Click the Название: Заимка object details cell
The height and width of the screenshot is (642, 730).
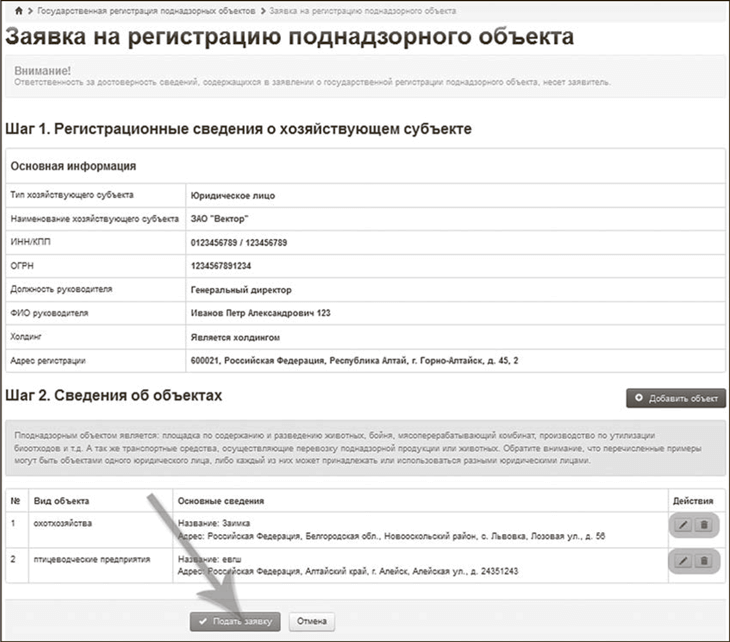pos(213,523)
